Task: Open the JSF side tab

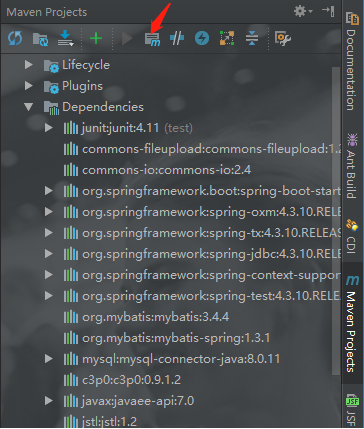Action: [352, 410]
